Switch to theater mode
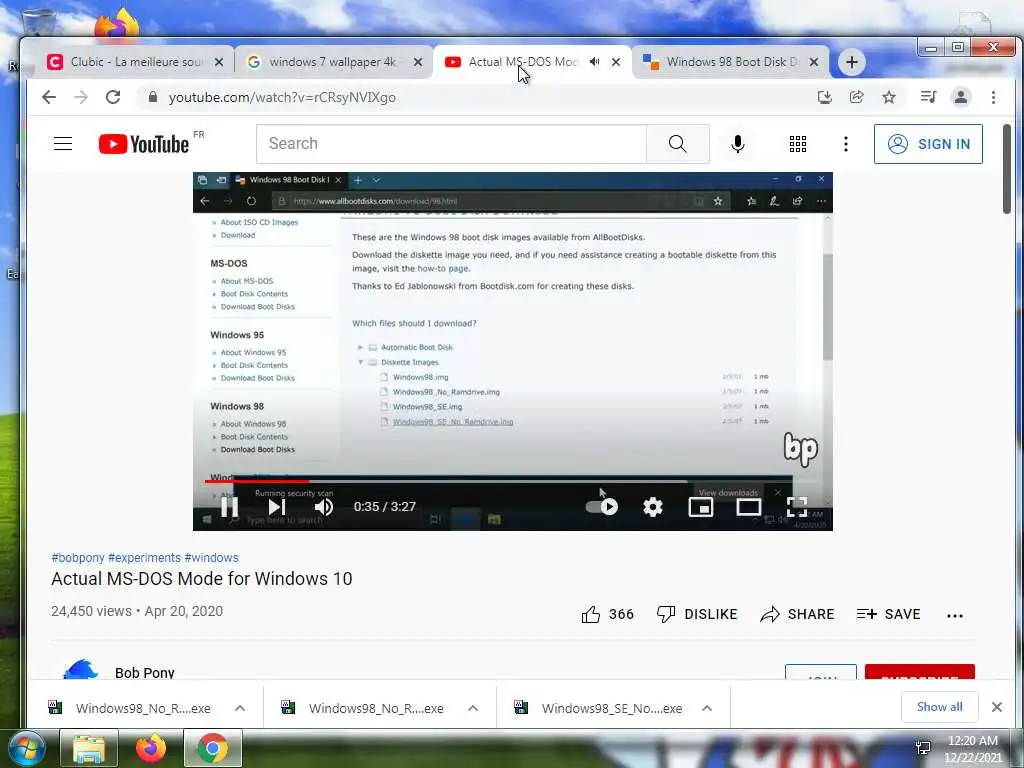 point(748,507)
